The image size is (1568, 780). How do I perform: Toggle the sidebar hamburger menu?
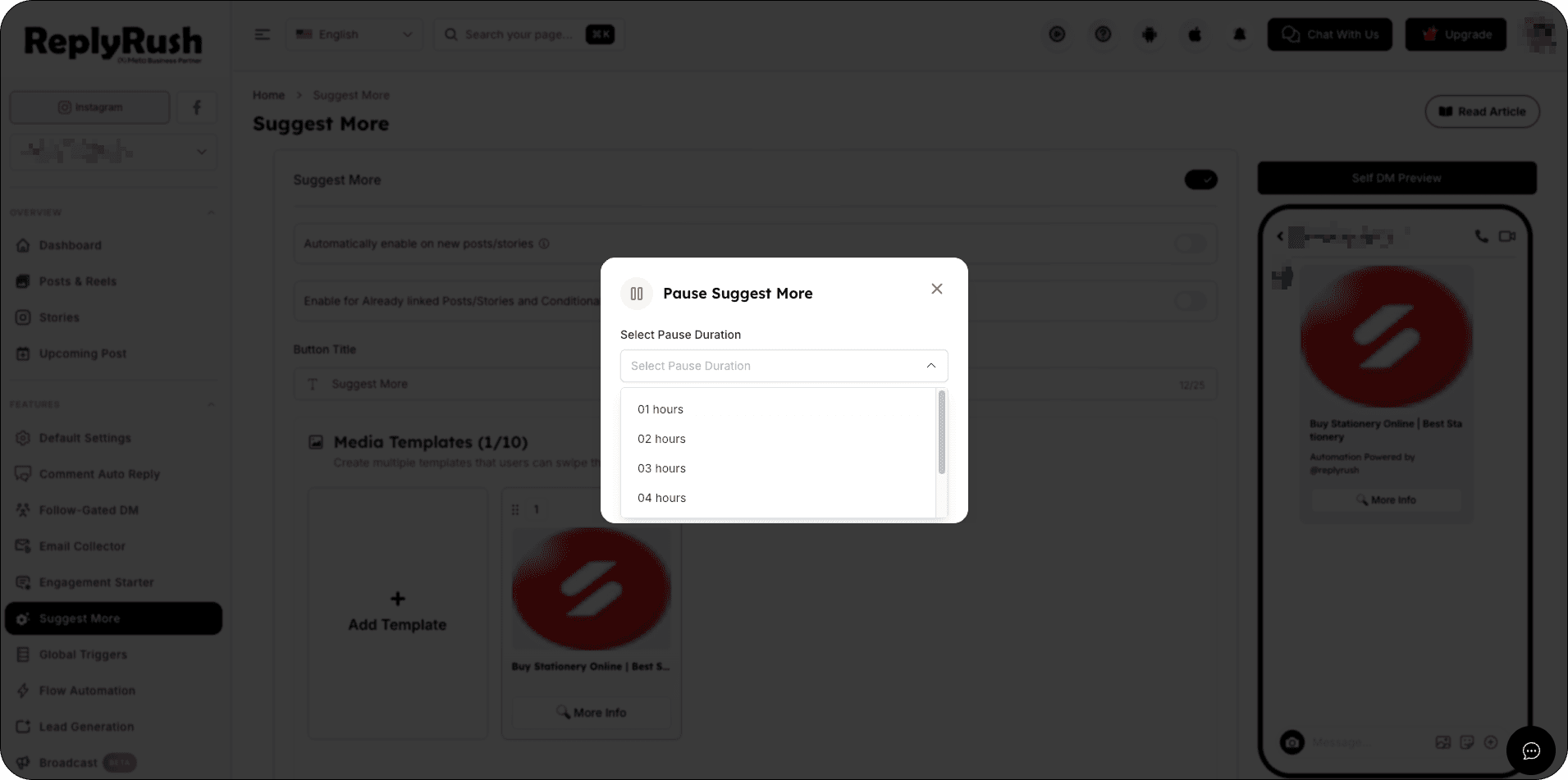tap(263, 34)
